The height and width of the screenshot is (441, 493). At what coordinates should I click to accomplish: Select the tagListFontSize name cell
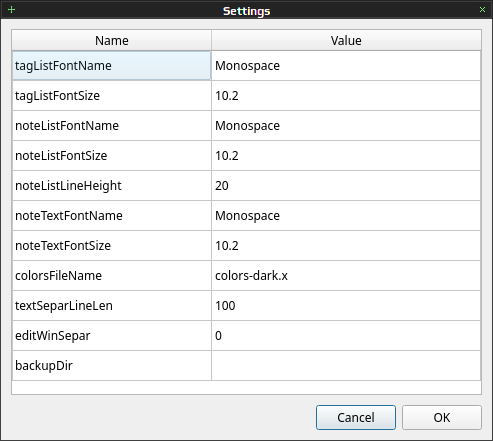[112, 96]
